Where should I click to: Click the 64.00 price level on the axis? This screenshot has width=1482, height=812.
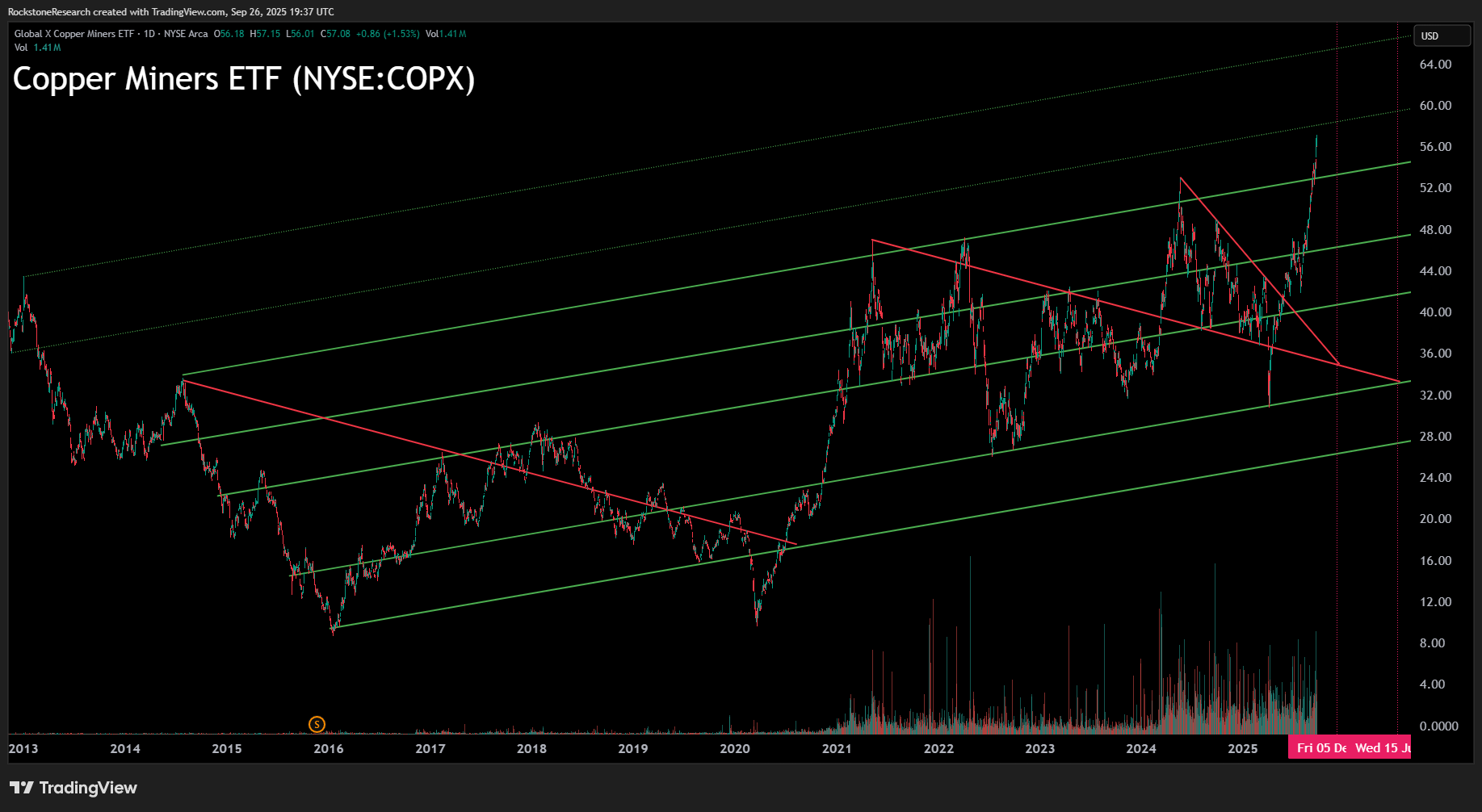[1435, 65]
